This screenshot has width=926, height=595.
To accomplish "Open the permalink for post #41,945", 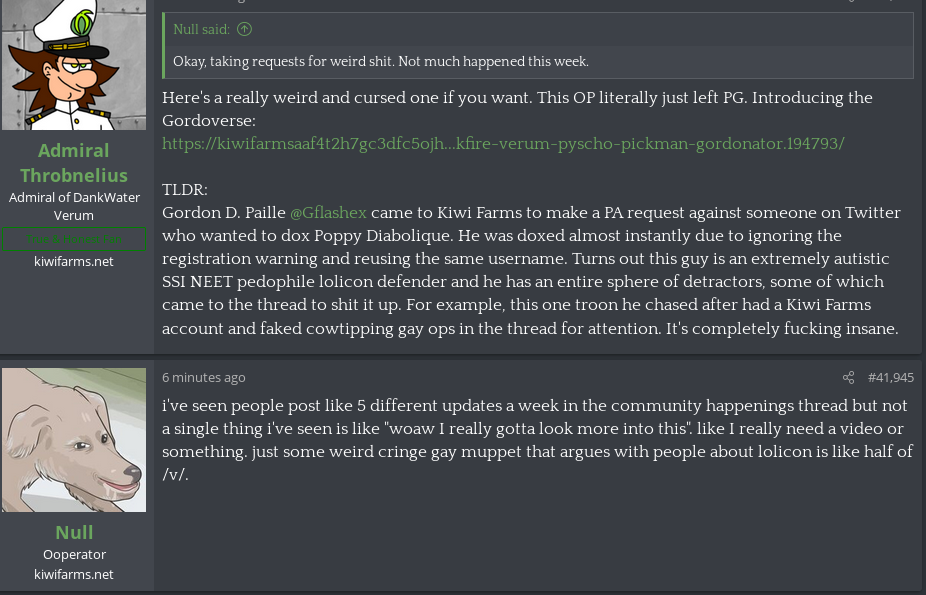I will (x=890, y=377).
